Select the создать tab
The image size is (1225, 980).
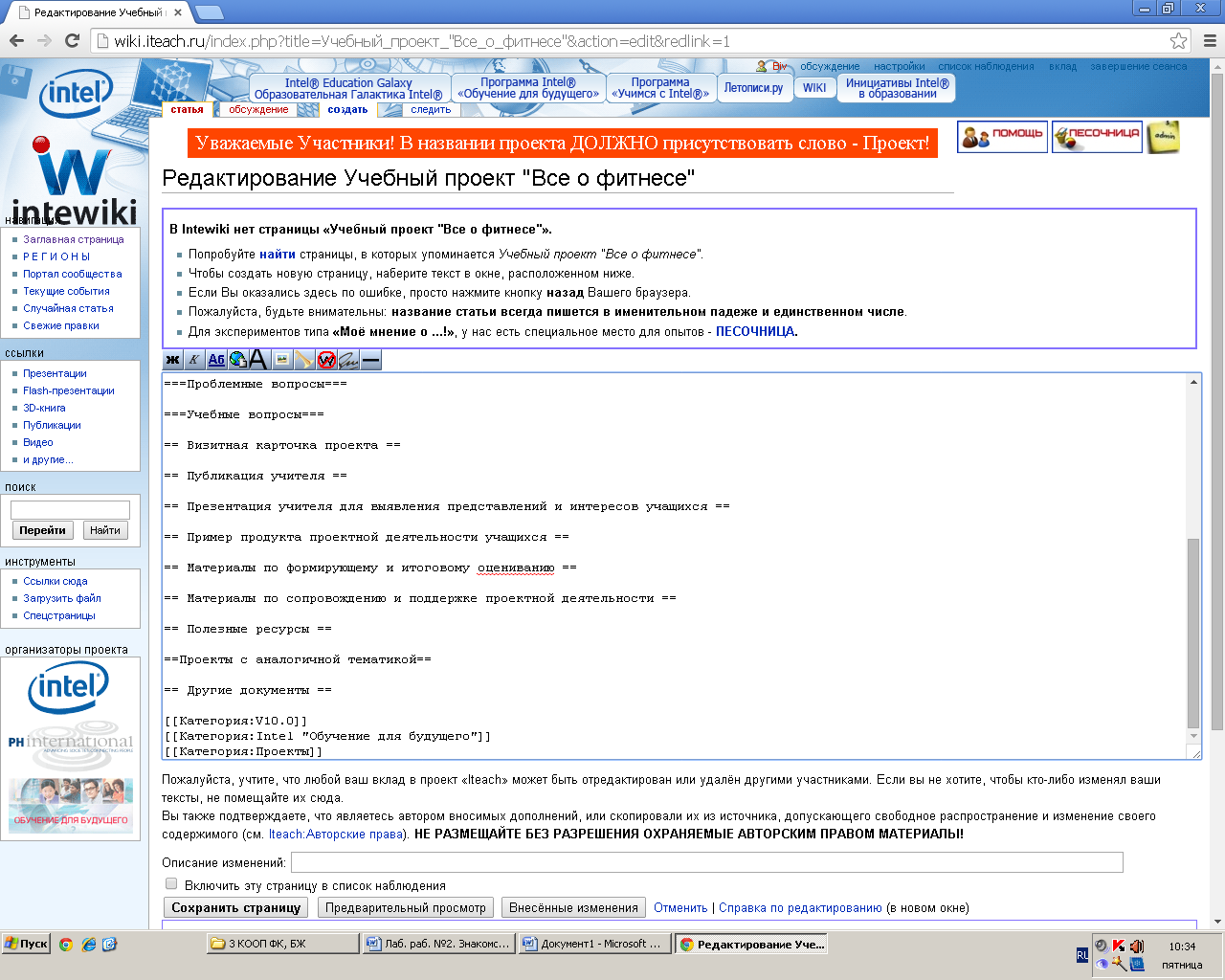coord(347,109)
